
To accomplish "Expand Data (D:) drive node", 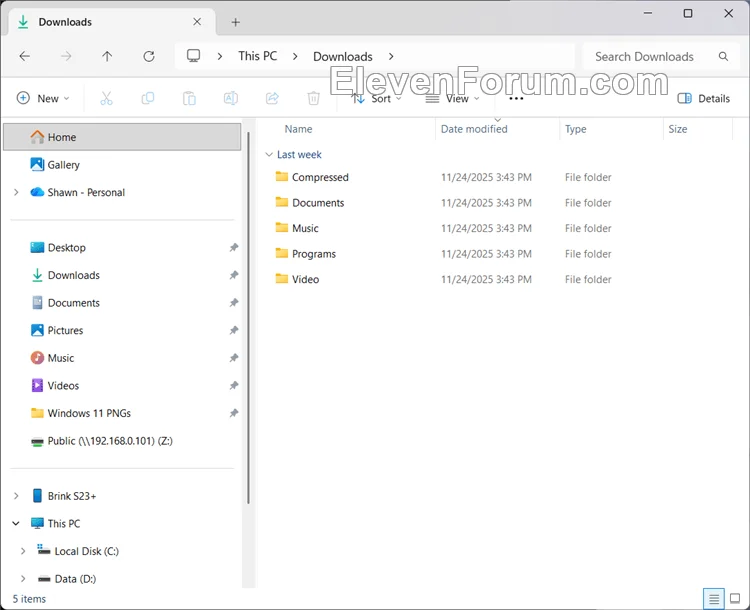I will click(x=23, y=579).
